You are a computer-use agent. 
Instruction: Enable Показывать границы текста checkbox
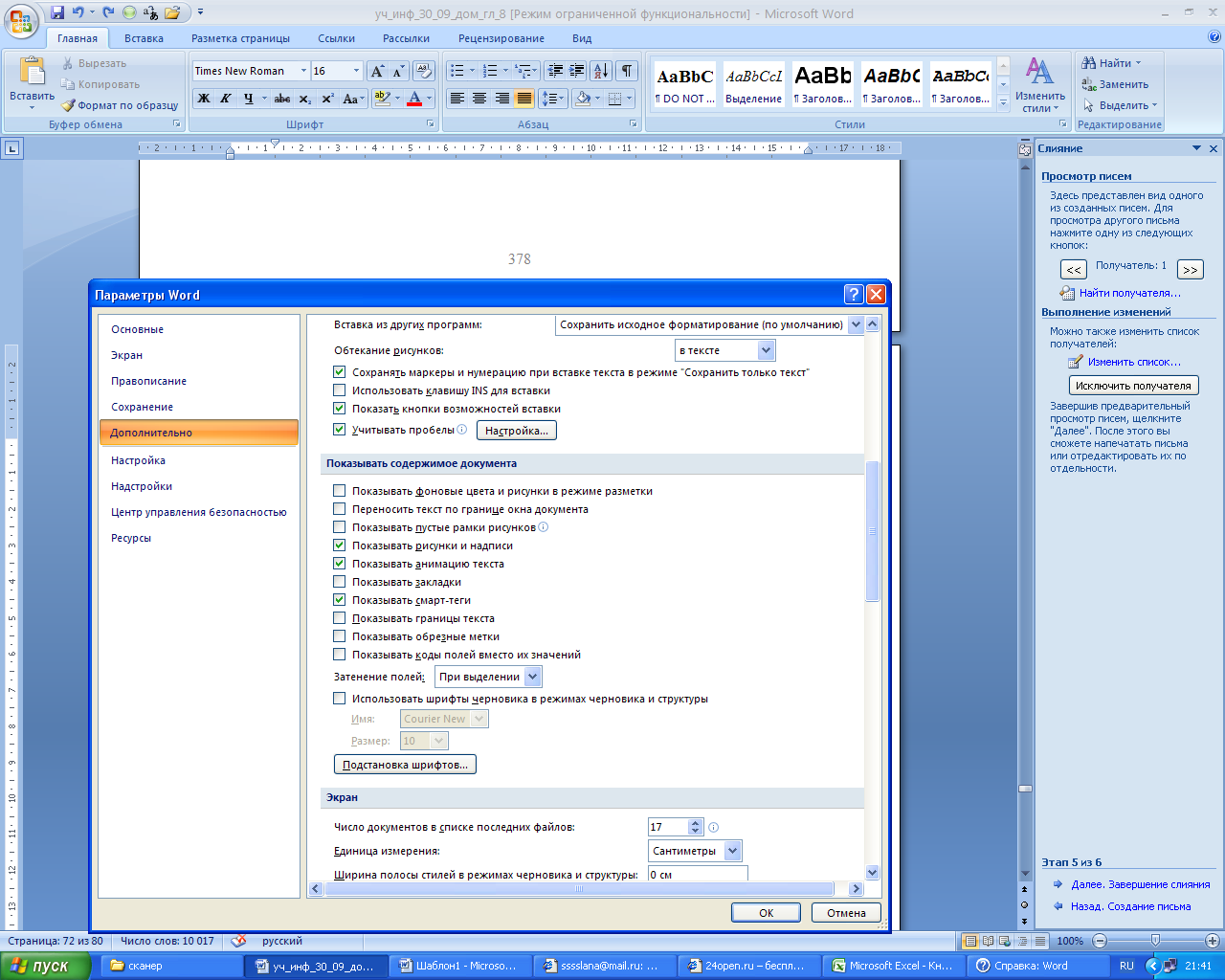pos(339,618)
